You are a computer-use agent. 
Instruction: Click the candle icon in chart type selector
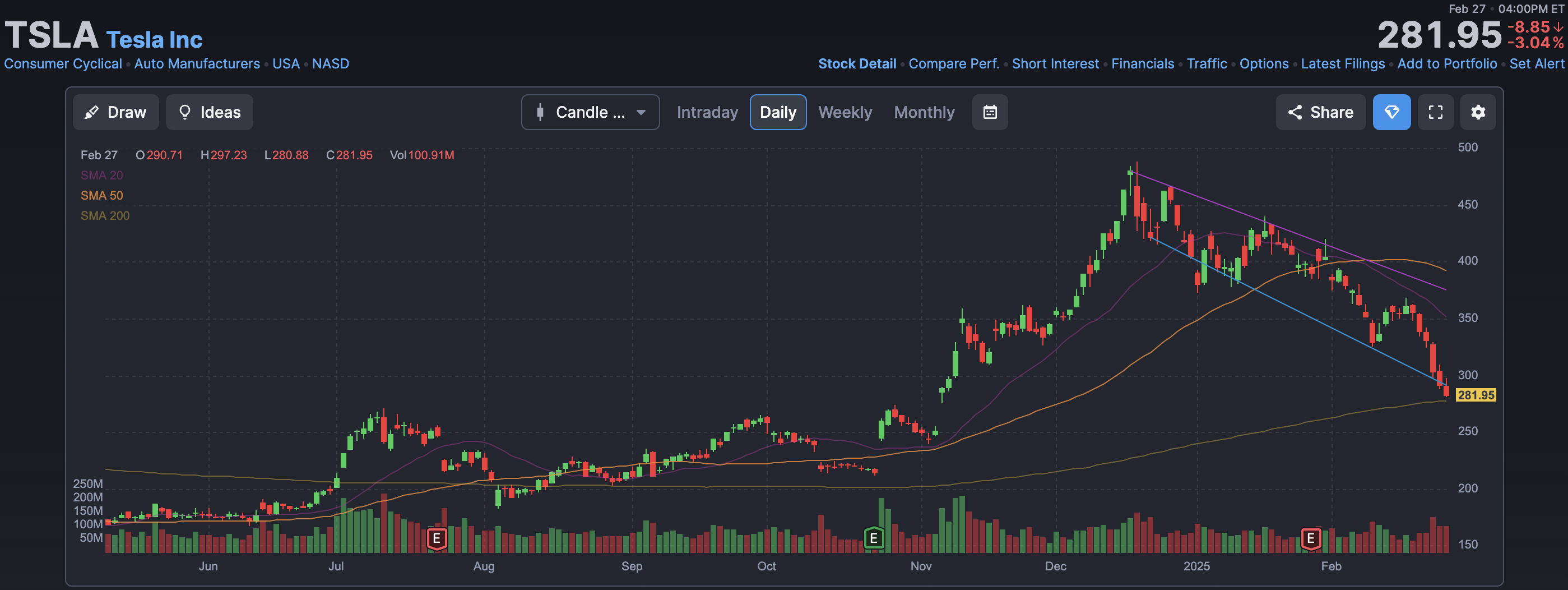point(540,112)
